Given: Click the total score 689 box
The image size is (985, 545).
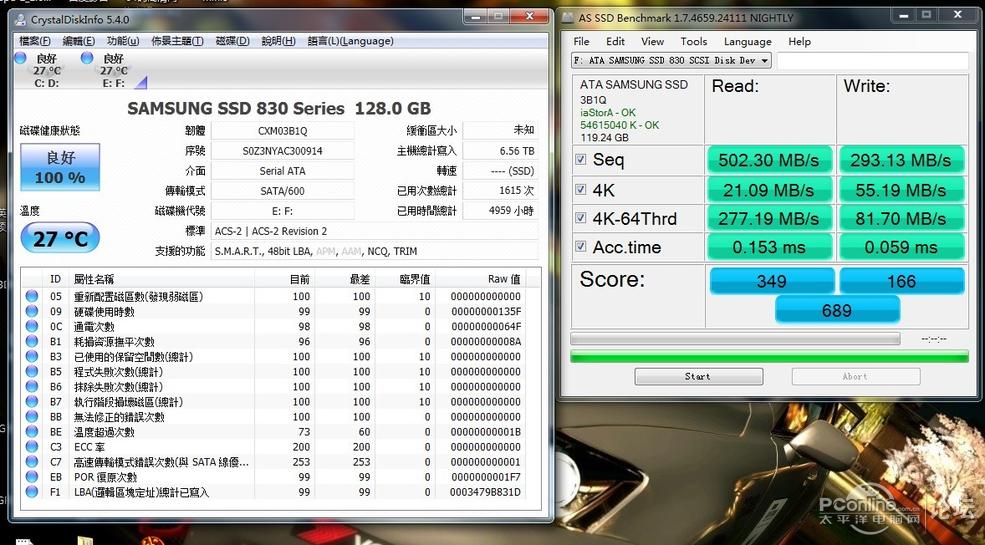Looking at the screenshot, I should click(x=837, y=310).
